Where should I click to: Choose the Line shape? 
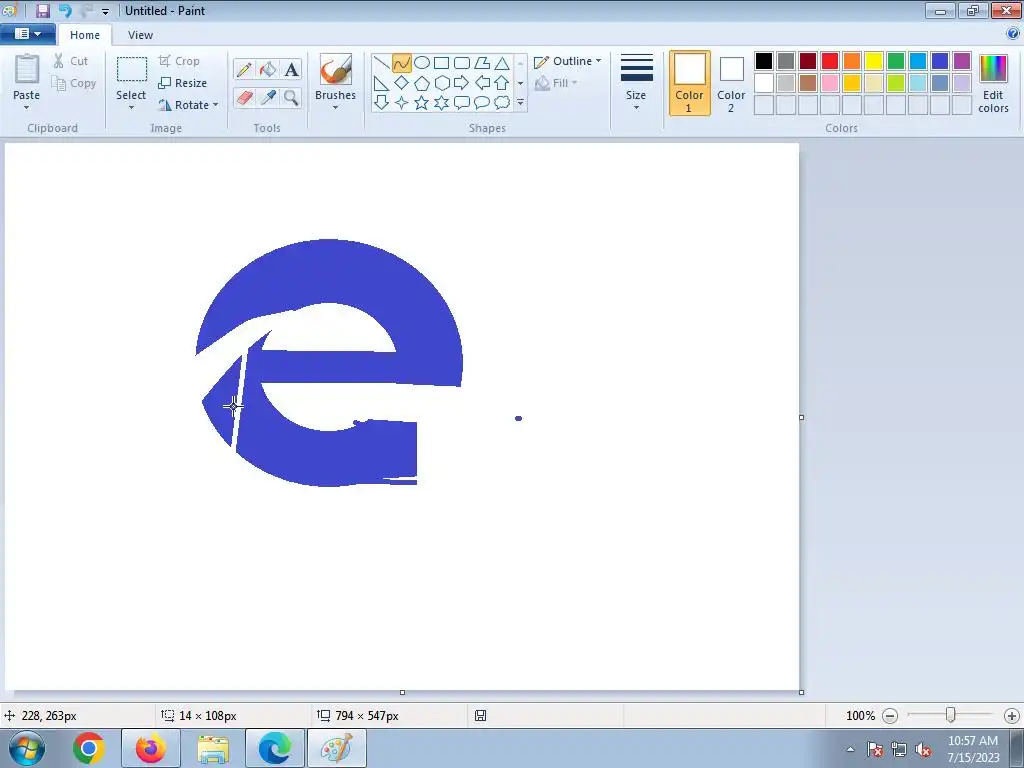[x=382, y=63]
